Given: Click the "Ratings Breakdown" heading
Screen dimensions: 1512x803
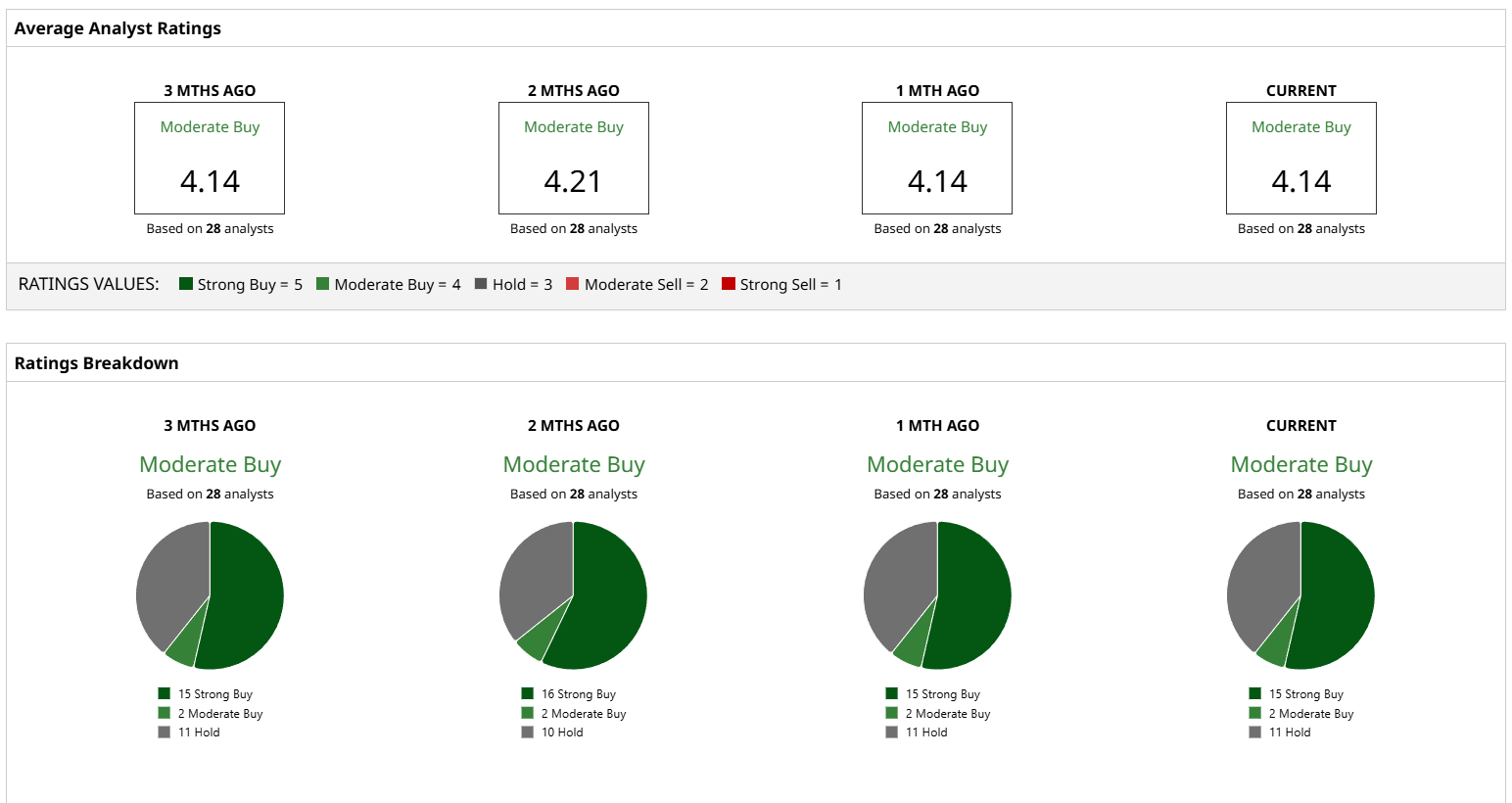Looking at the screenshot, I should pos(96,363).
